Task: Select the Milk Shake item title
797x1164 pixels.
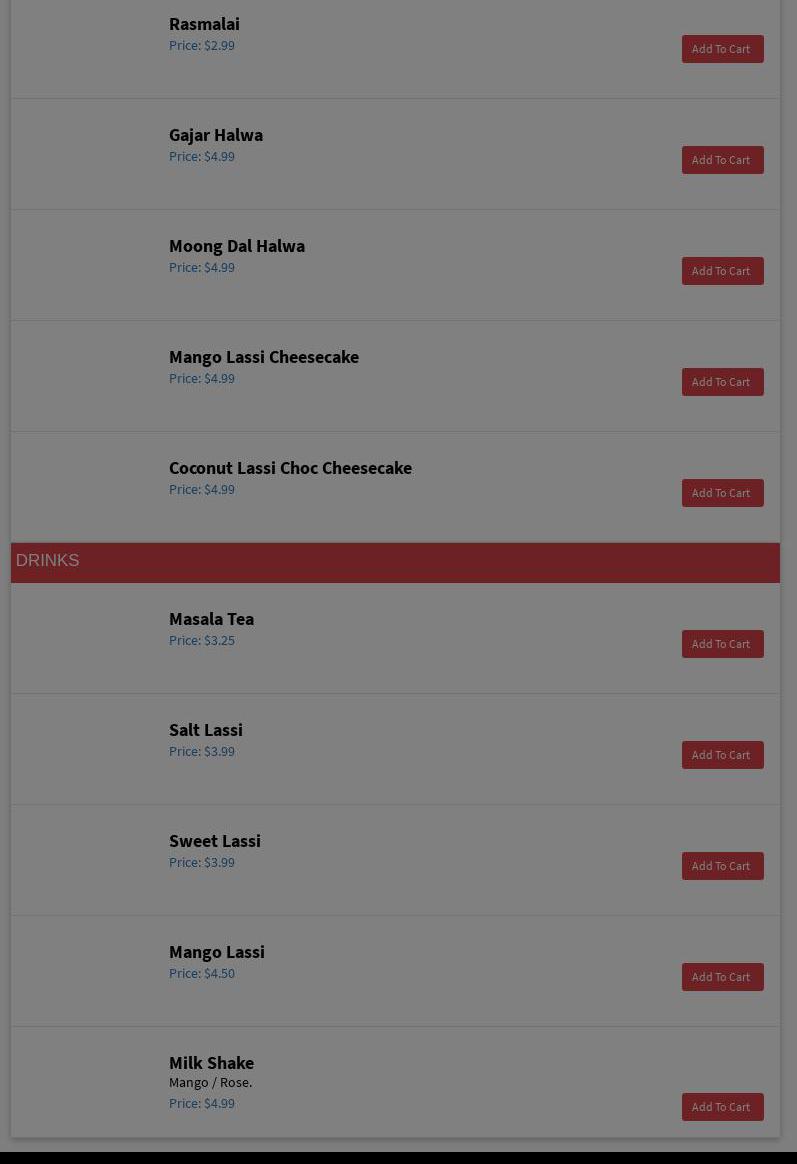Action: (211, 1063)
